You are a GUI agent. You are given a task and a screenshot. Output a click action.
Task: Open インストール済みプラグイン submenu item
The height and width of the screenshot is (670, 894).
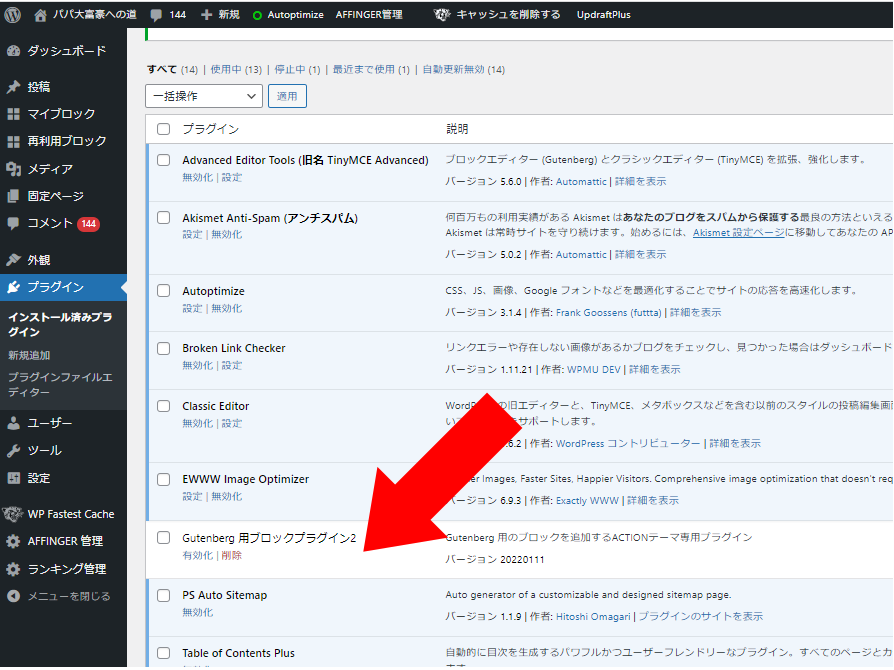click(60, 324)
